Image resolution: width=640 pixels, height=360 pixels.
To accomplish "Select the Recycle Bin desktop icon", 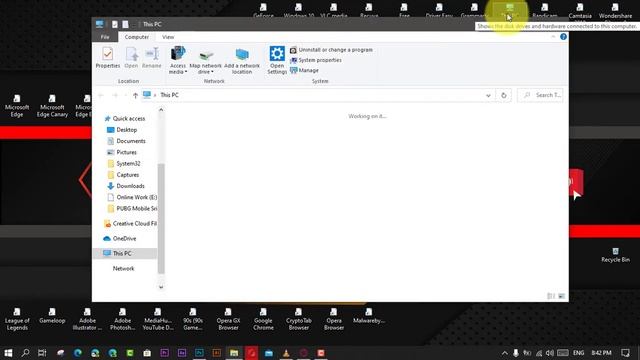I will tap(615, 255).
